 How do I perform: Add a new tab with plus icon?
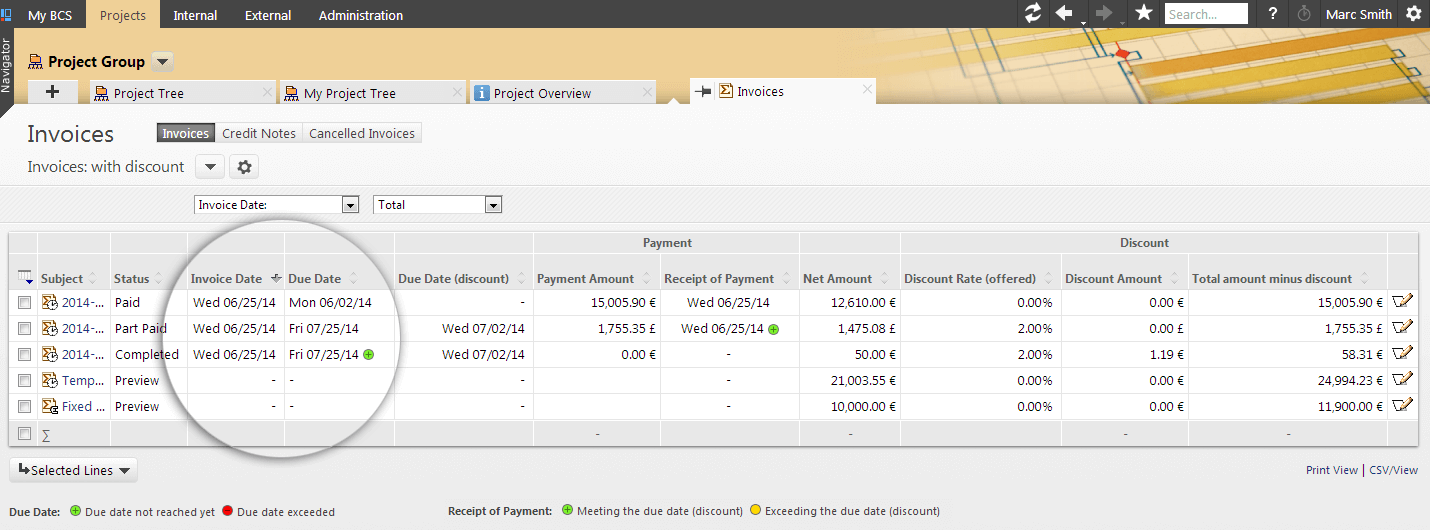pos(53,92)
